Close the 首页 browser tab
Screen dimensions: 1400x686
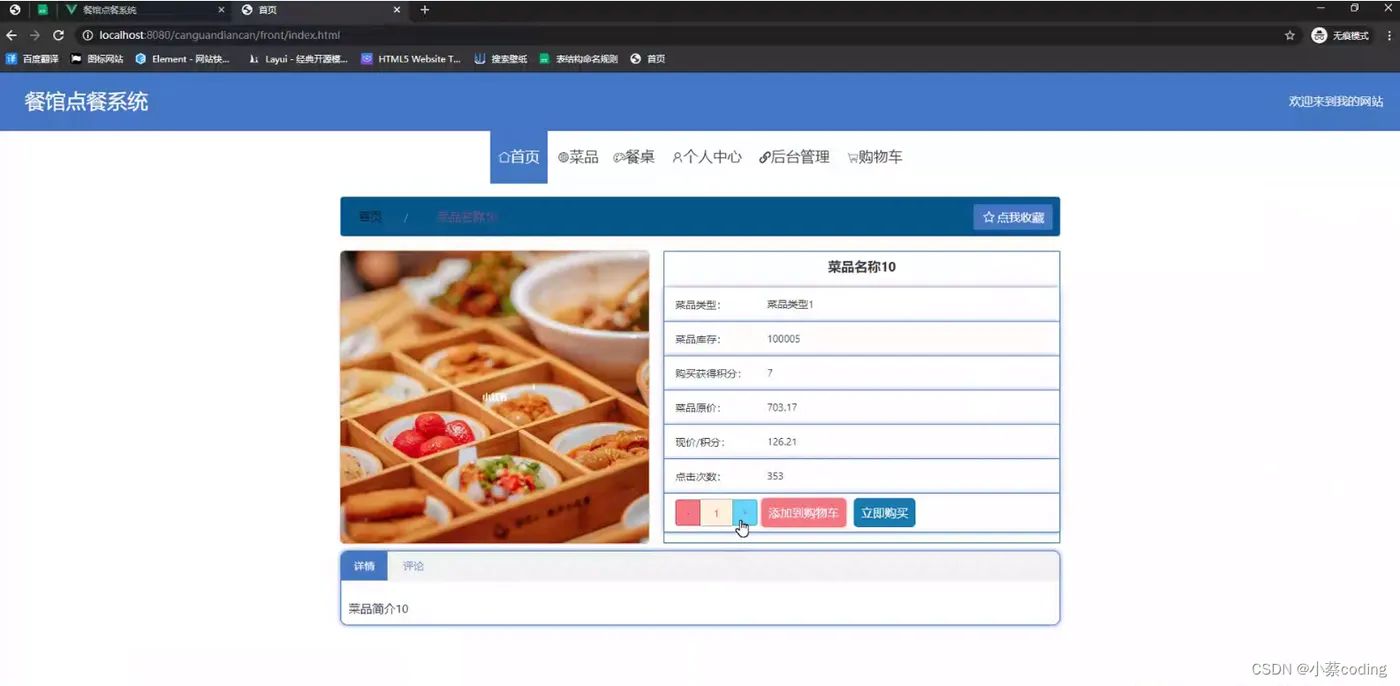[x=397, y=10]
